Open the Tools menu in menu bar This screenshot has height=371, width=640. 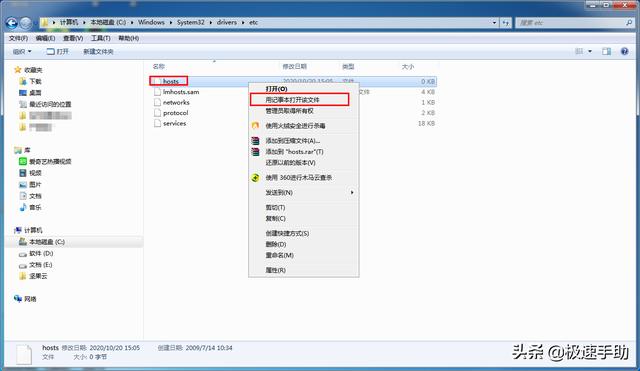(100, 38)
